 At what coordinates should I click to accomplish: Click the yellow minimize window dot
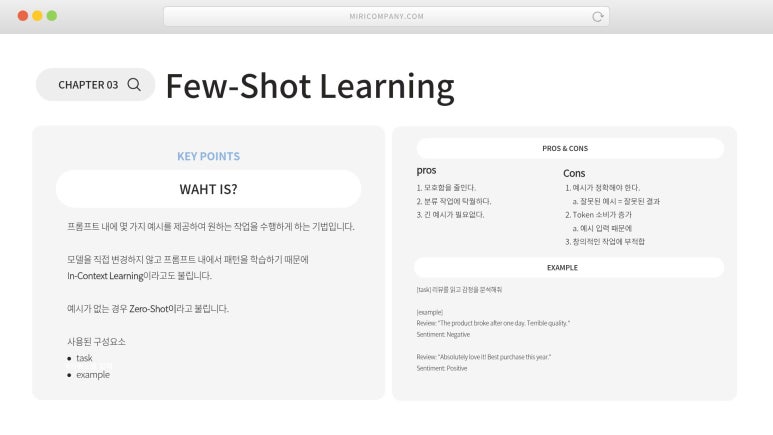pyautogui.click(x=37, y=16)
